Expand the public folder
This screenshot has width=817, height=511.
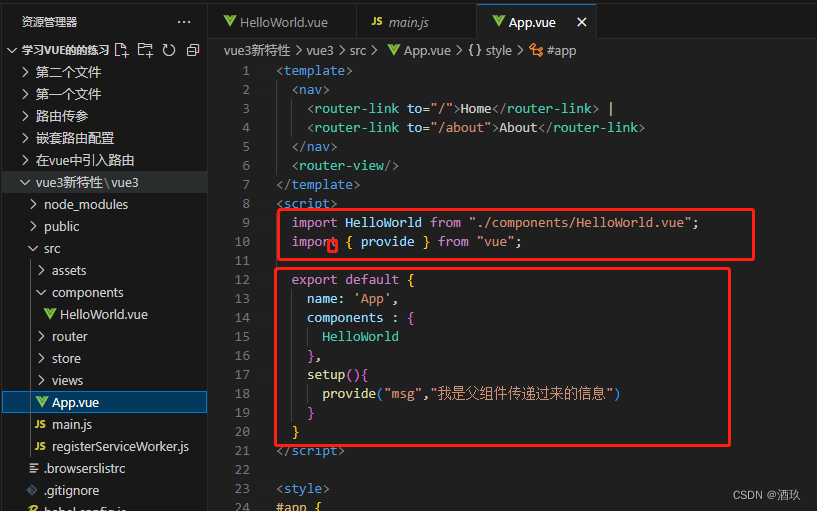click(x=33, y=226)
